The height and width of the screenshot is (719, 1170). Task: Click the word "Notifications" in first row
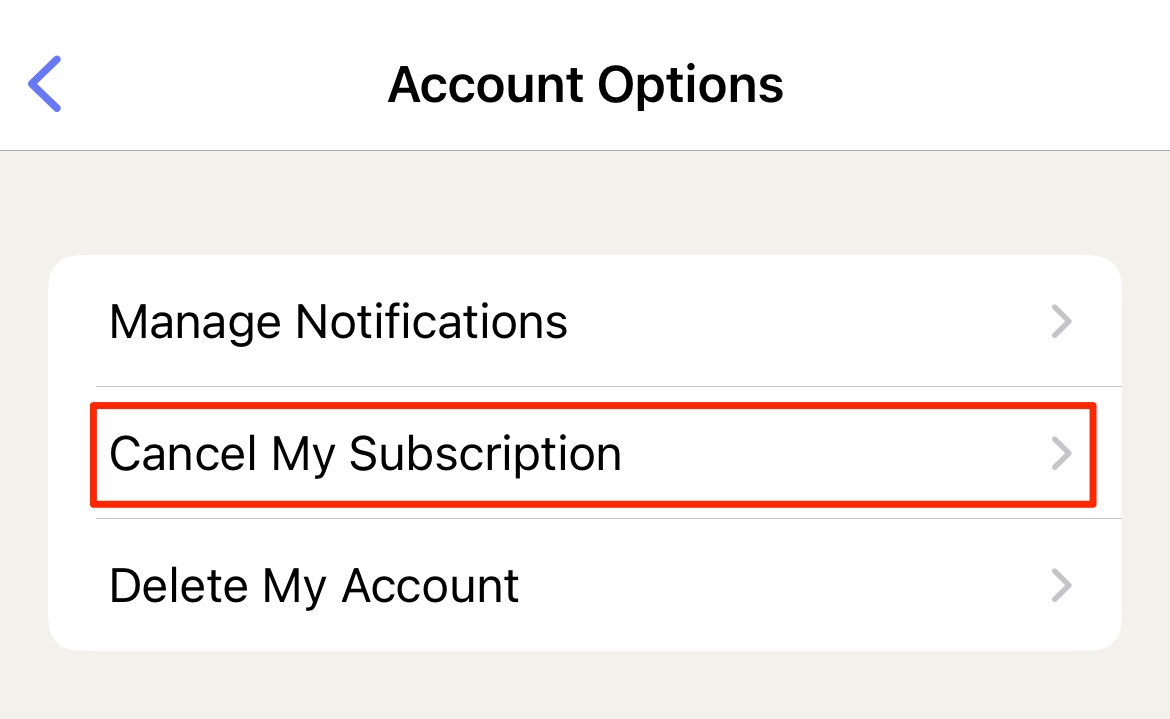(431, 321)
